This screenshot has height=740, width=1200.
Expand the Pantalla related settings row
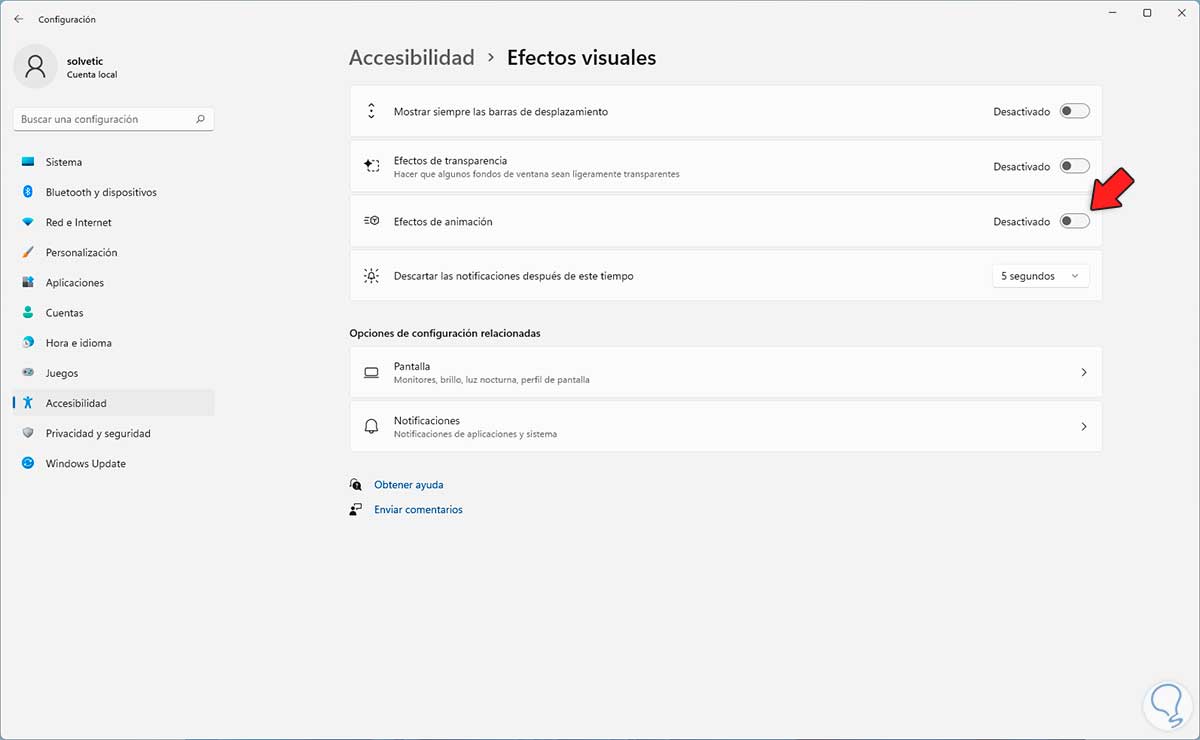pyautogui.click(x=725, y=372)
